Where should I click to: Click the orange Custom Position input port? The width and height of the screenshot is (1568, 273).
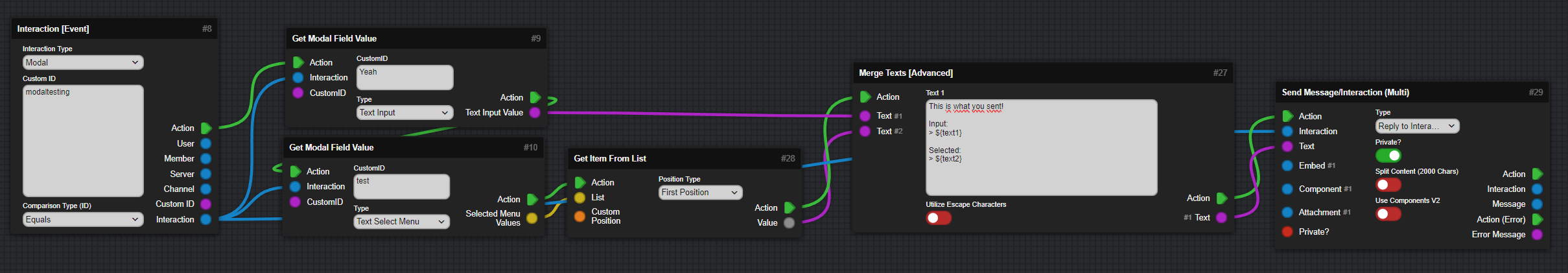tap(579, 217)
